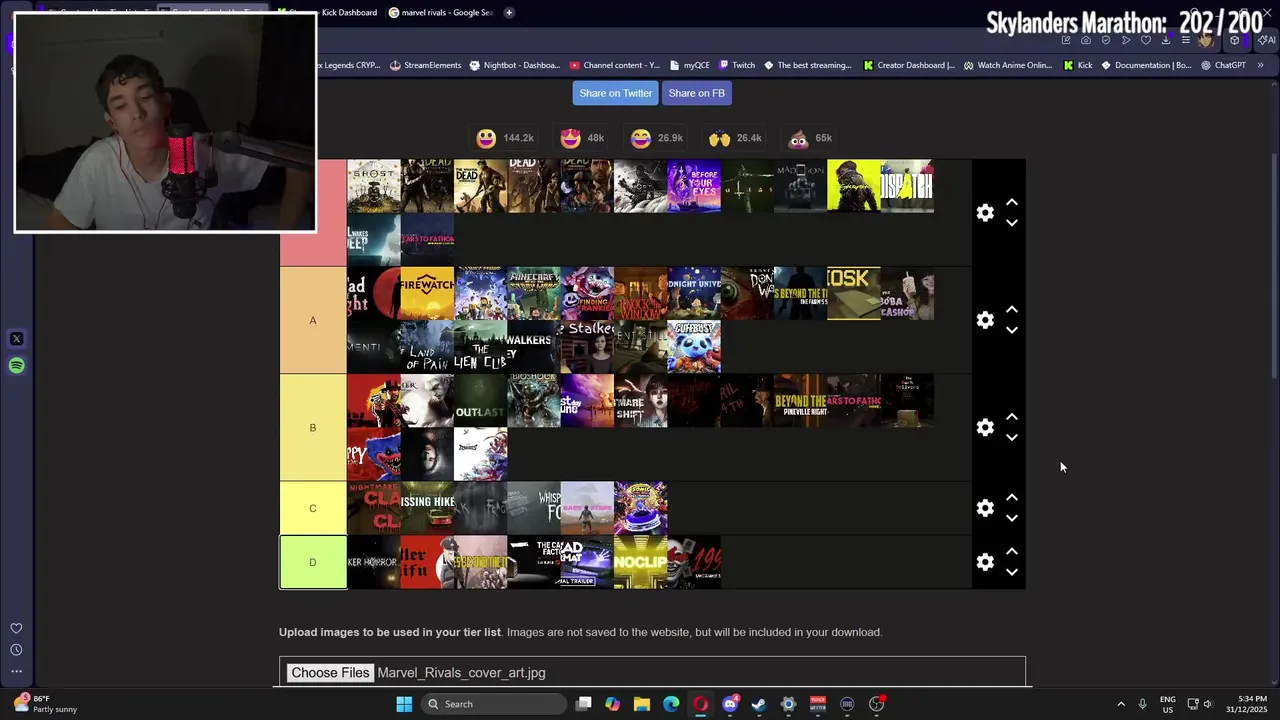
Task: Click Choose Files upload button
Action: click(330, 673)
